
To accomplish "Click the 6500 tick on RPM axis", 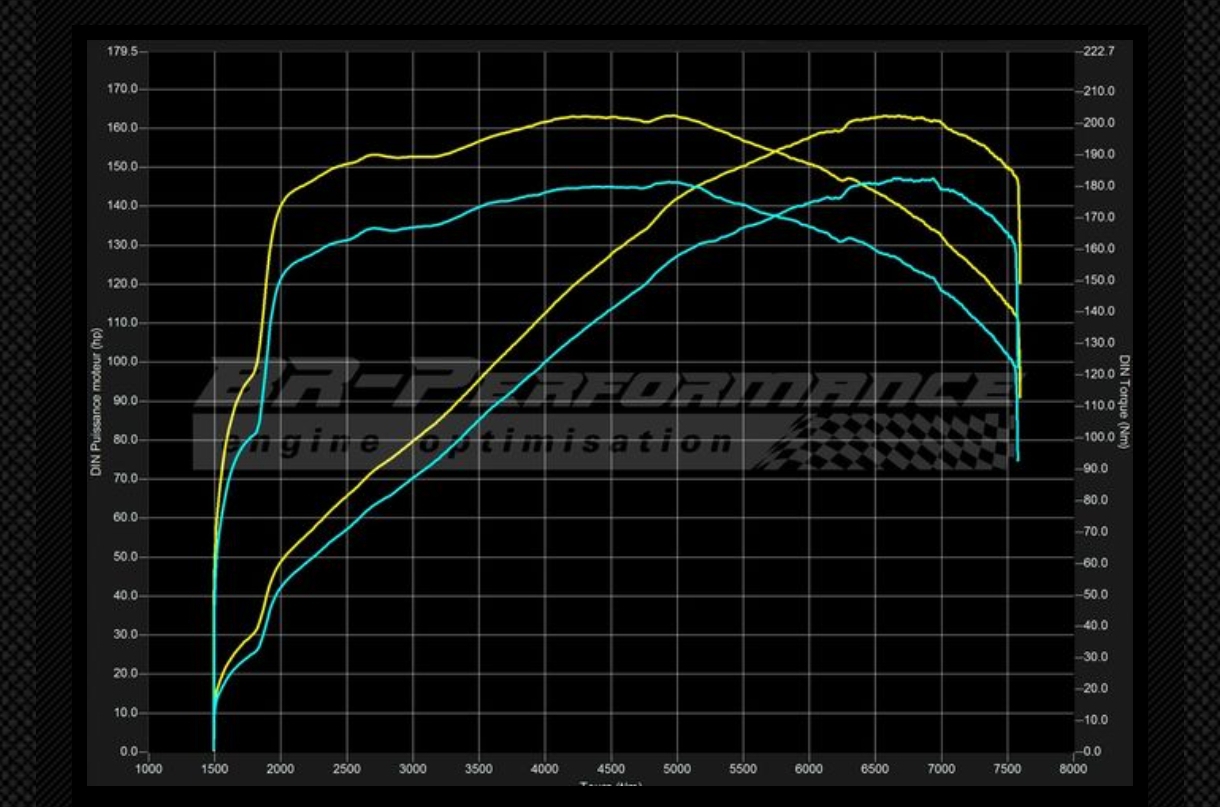I will click(x=875, y=769).
